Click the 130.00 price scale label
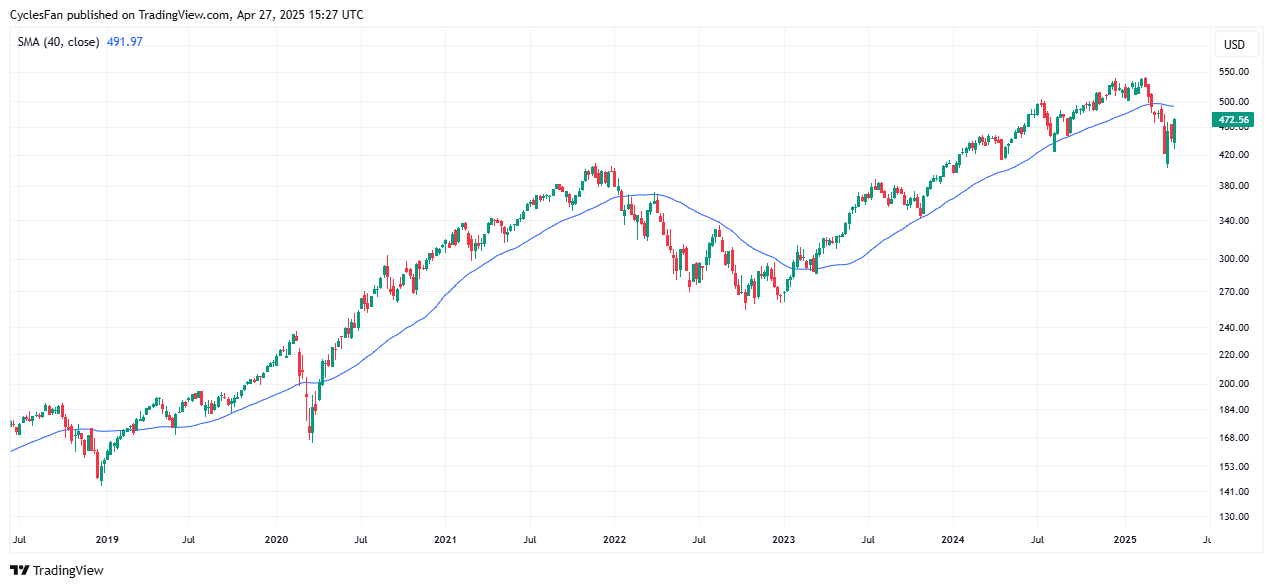 click(x=1232, y=517)
